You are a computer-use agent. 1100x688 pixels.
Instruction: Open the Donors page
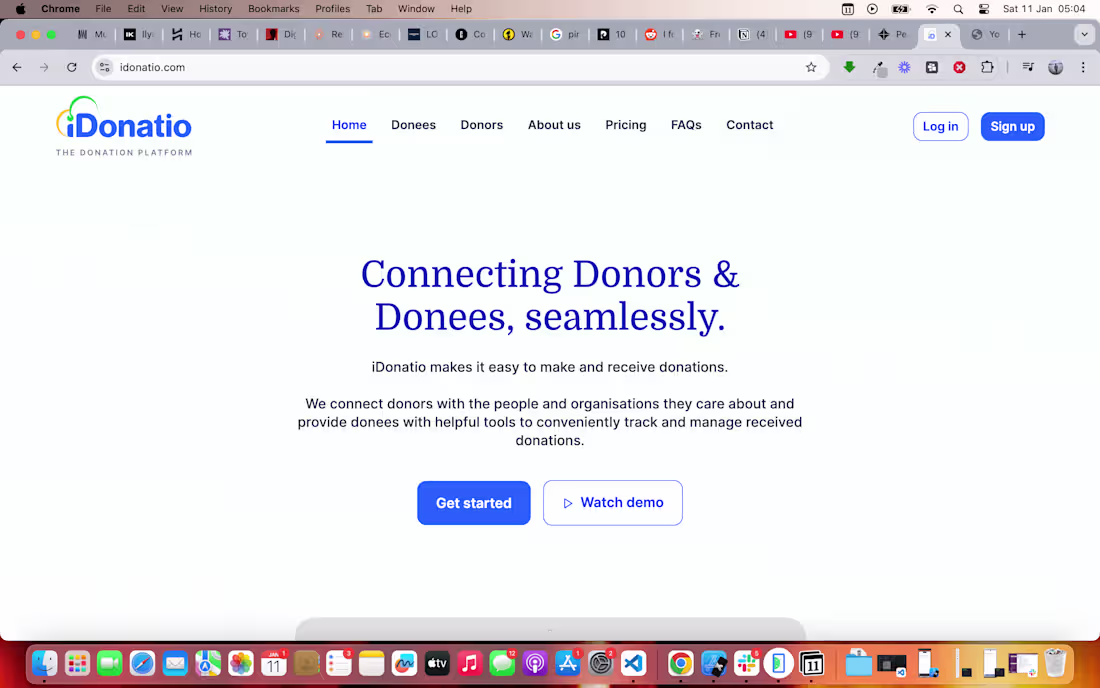pyautogui.click(x=481, y=125)
